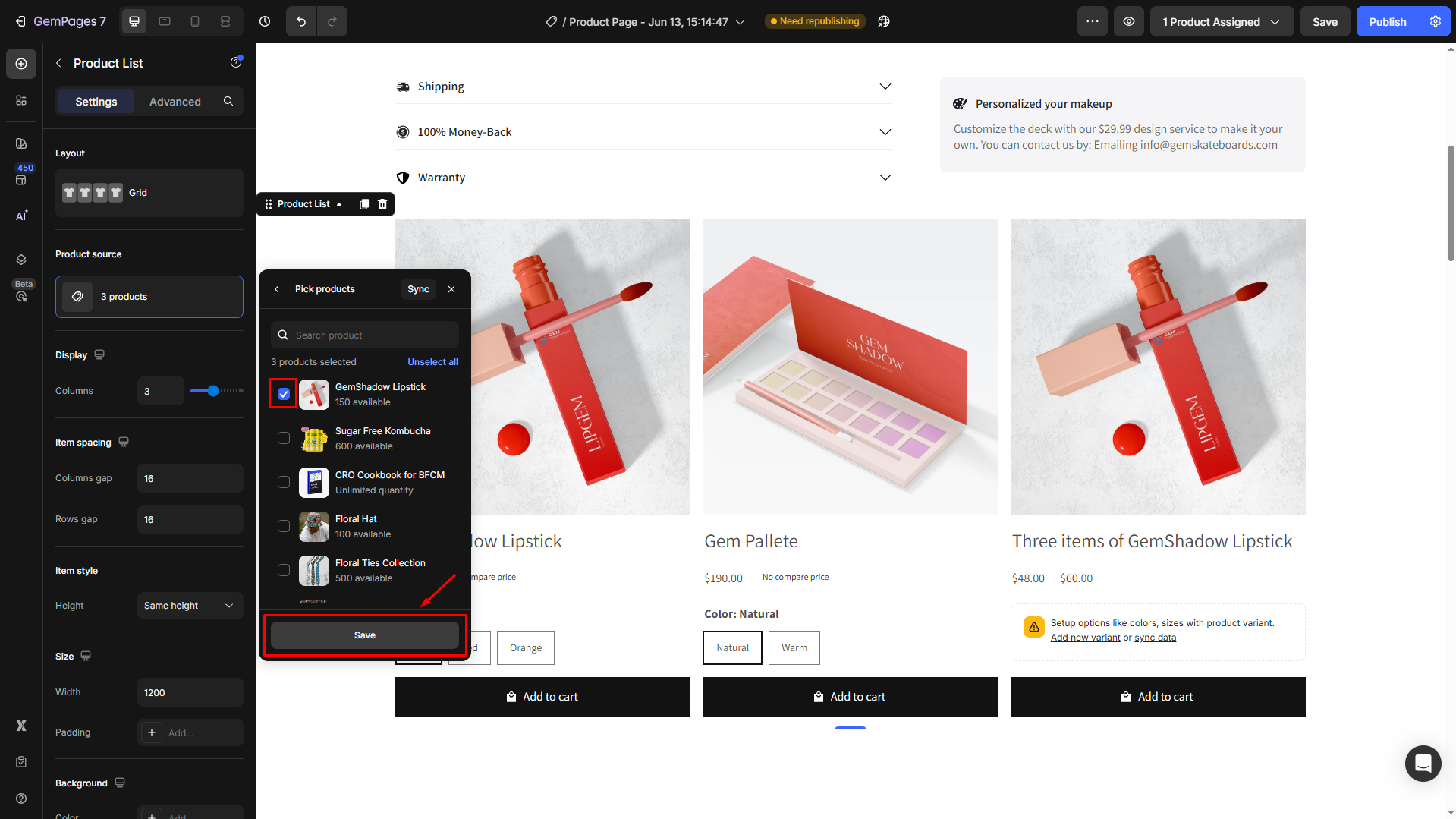Image resolution: width=1456 pixels, height=819 pixels.
Task: Switch to desktop device view
Action: (134, 21)
